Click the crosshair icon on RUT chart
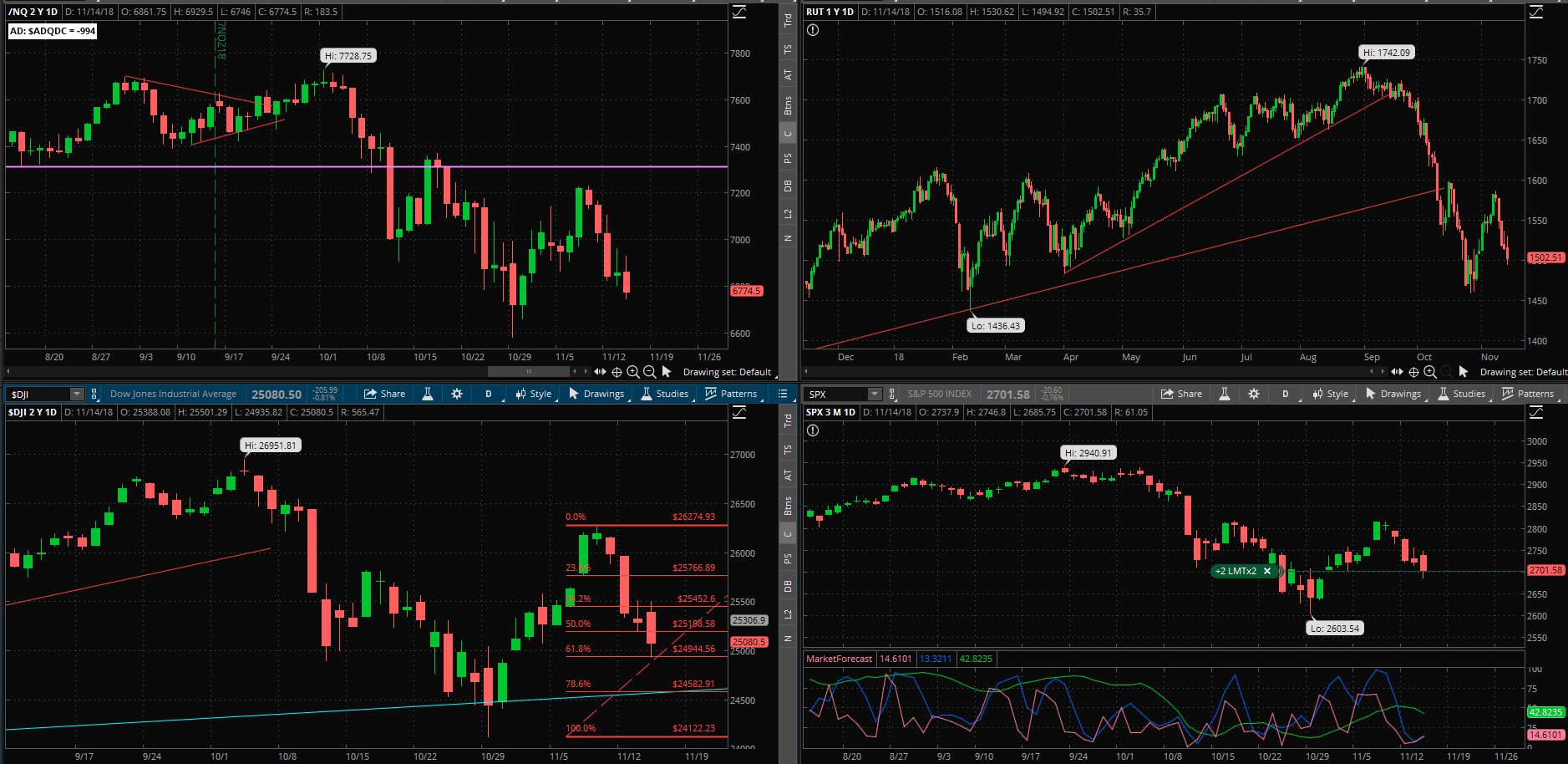 point(1413,372)
